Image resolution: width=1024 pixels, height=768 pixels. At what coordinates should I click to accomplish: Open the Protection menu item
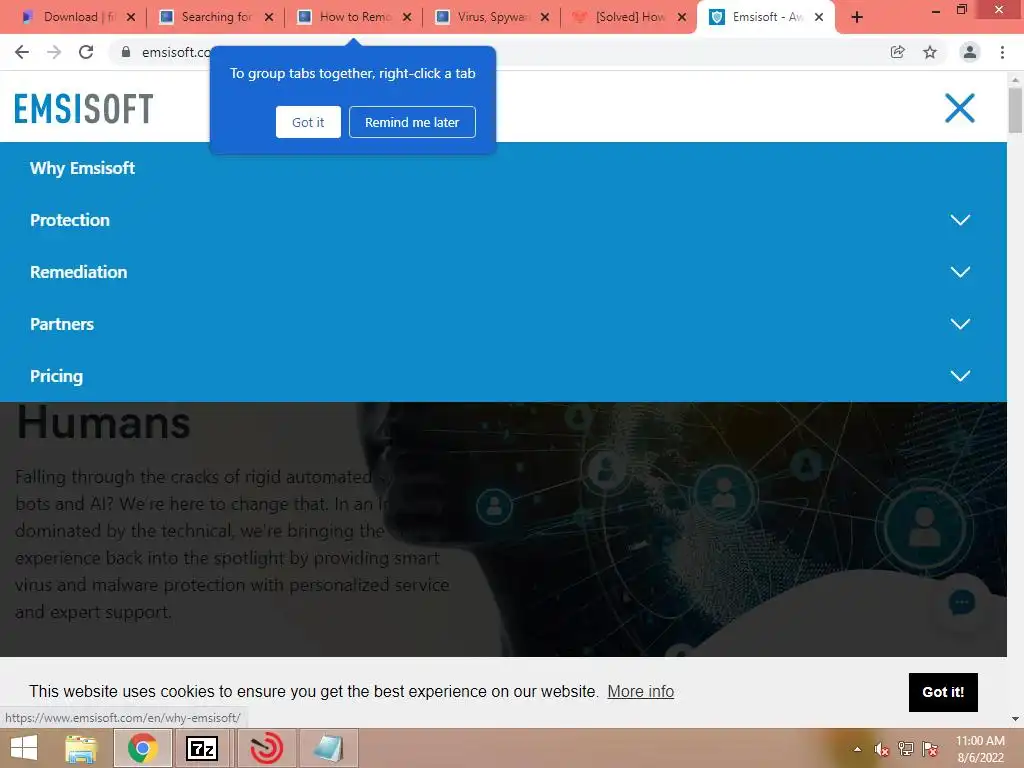[x=70, y=220]
